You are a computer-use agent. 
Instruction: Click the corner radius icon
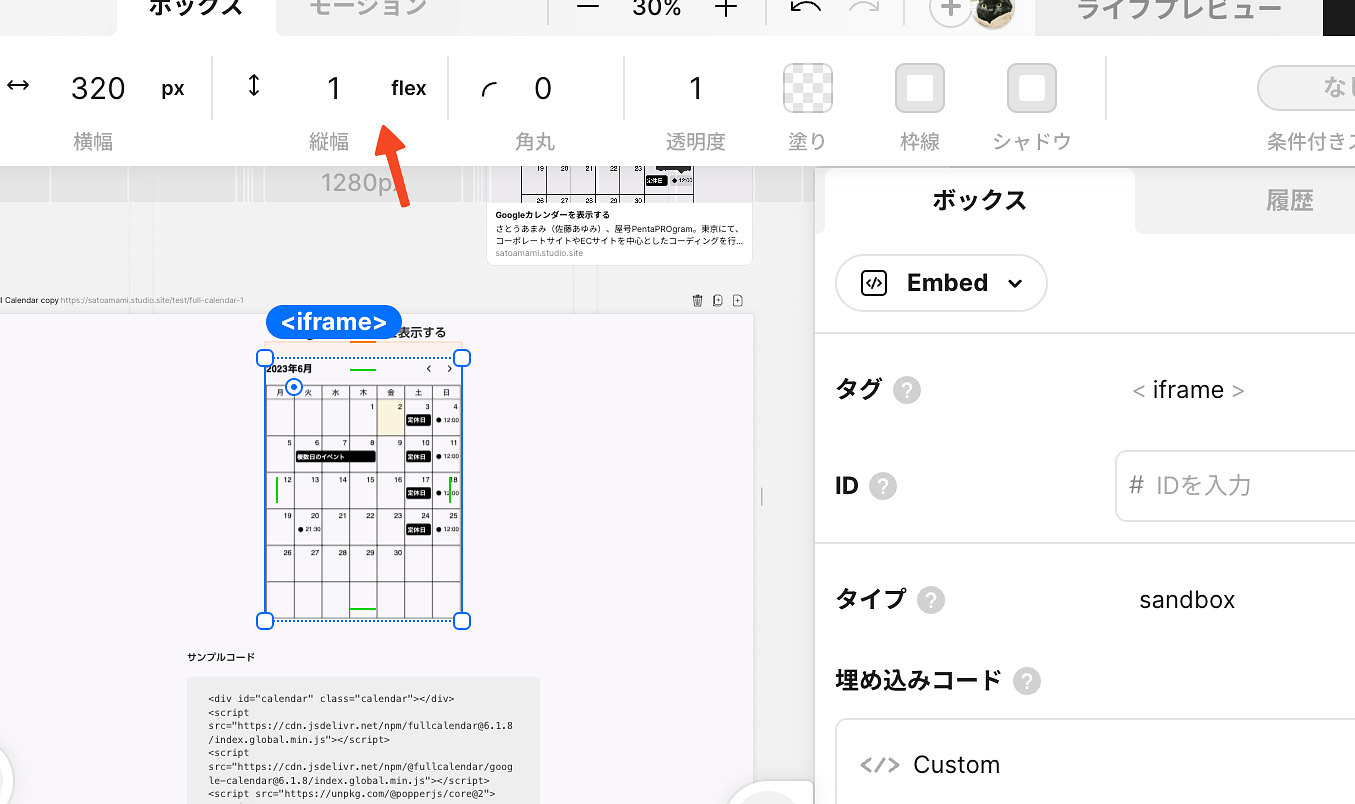click(x=489, y=90)
